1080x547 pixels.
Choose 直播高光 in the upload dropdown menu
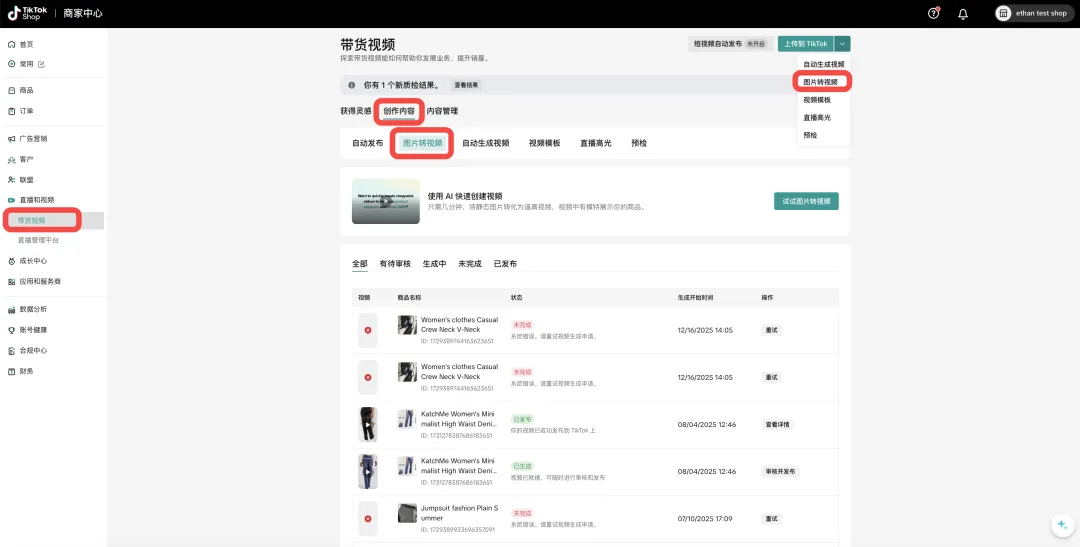(x=817, y=118)
